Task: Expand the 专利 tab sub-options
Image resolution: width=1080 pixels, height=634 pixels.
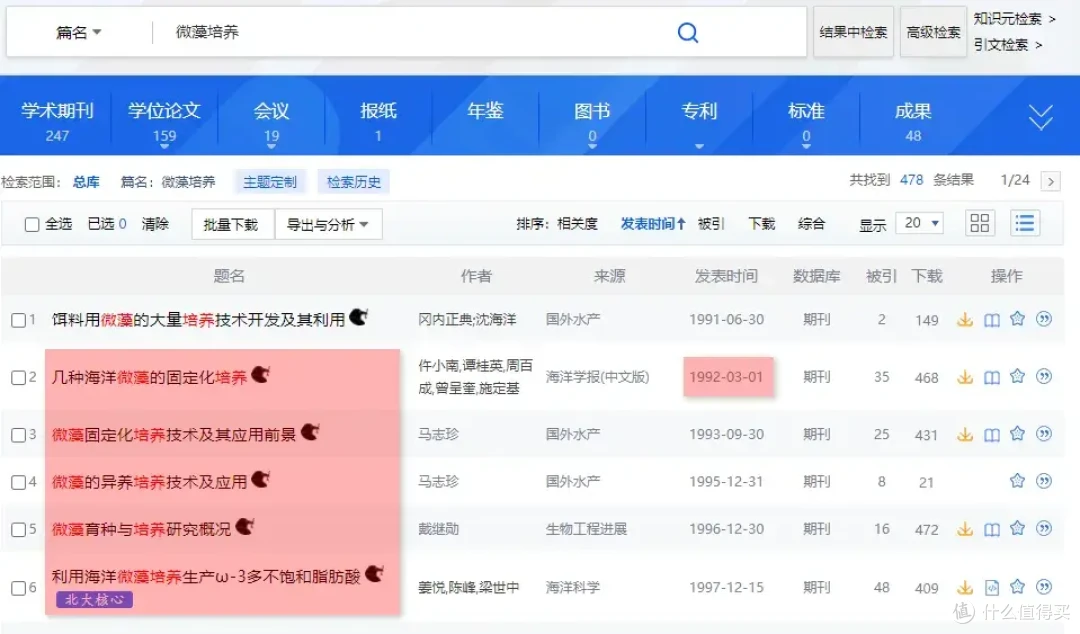Action: pos(699,146)
